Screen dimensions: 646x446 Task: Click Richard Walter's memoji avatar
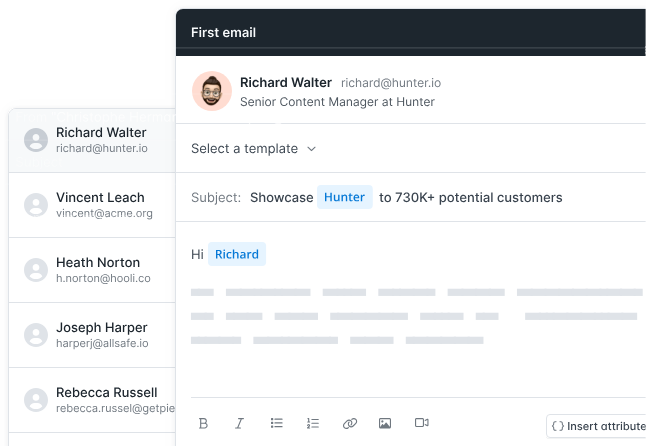(x=212, y=91)
